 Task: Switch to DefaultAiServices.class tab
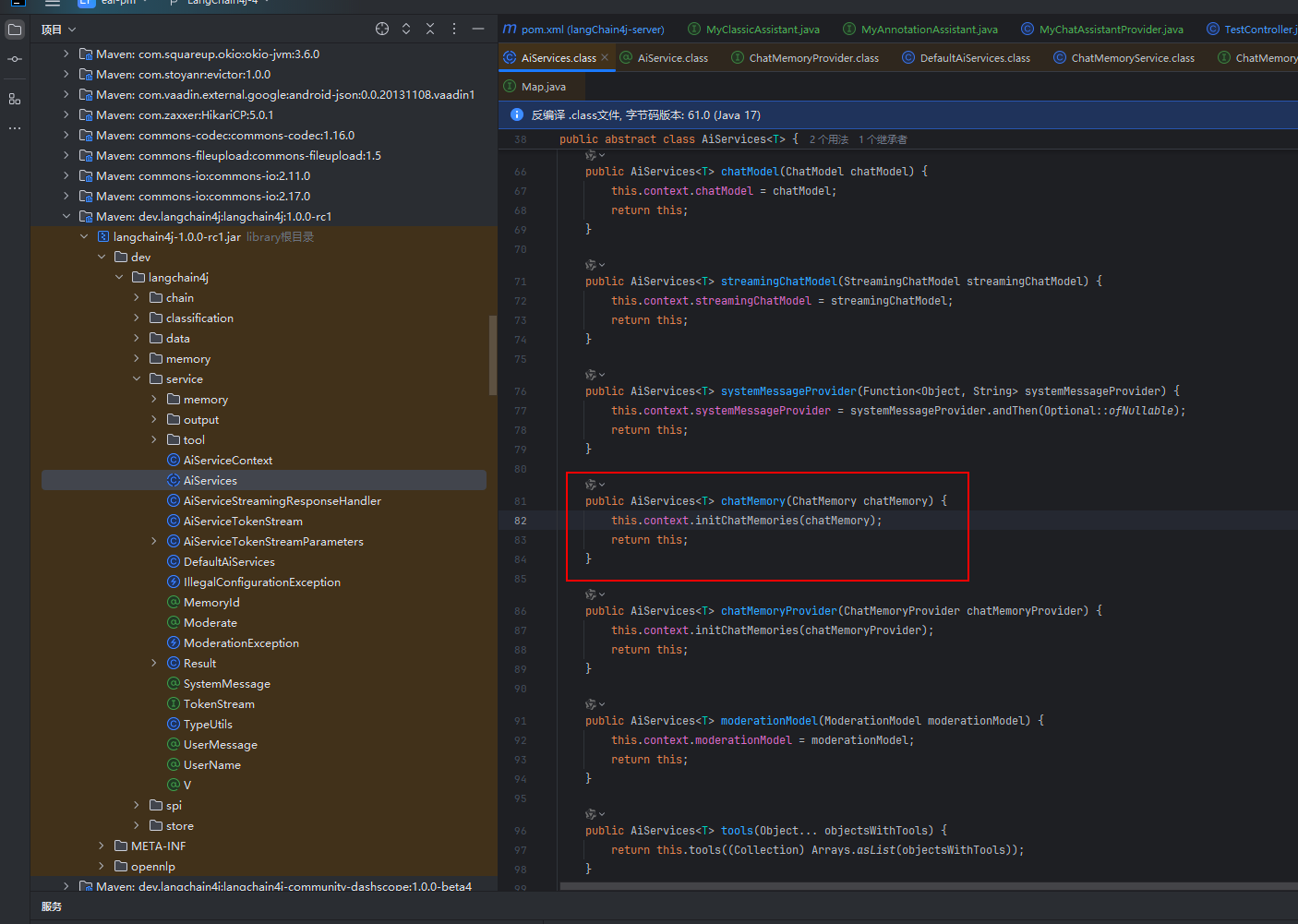pyautogui.click(x=967, y=58)
